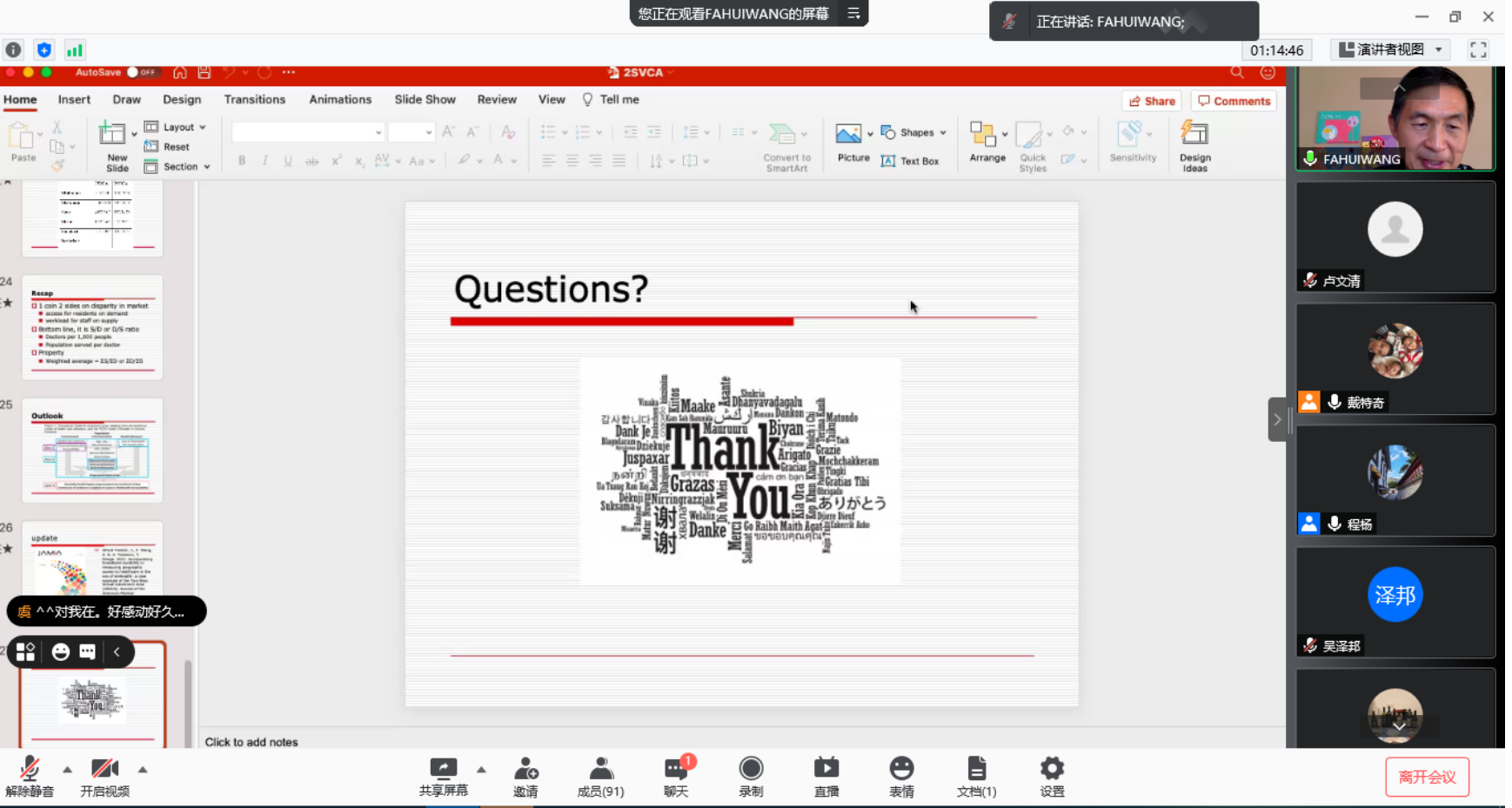The image size is (1512, 808).
Task: Collapse the participant video panel
Action: pyautogui.click(x=1277, y=419)
